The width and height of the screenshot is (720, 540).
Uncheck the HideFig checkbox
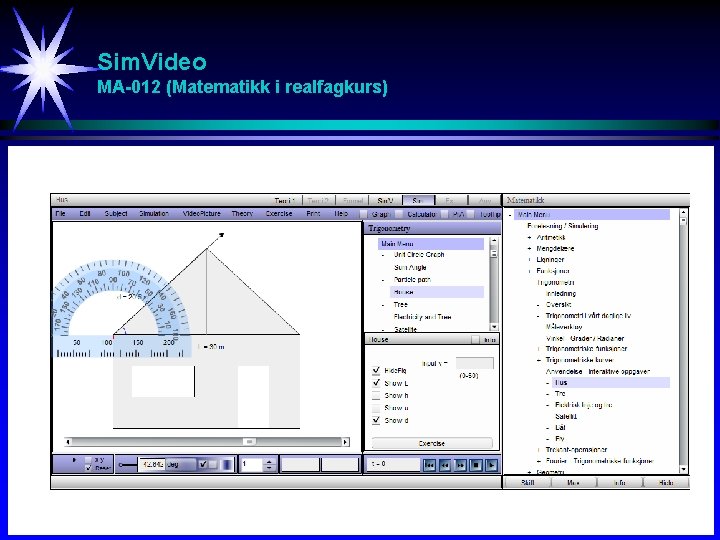[x=376, y=370]
